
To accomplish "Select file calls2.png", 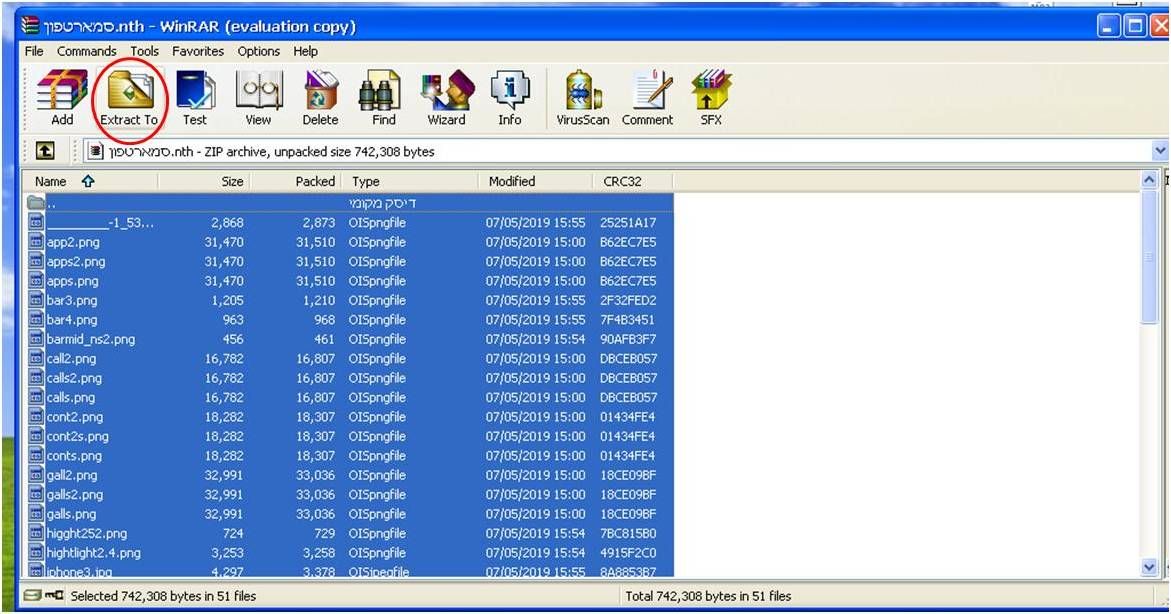I will 74,378.
